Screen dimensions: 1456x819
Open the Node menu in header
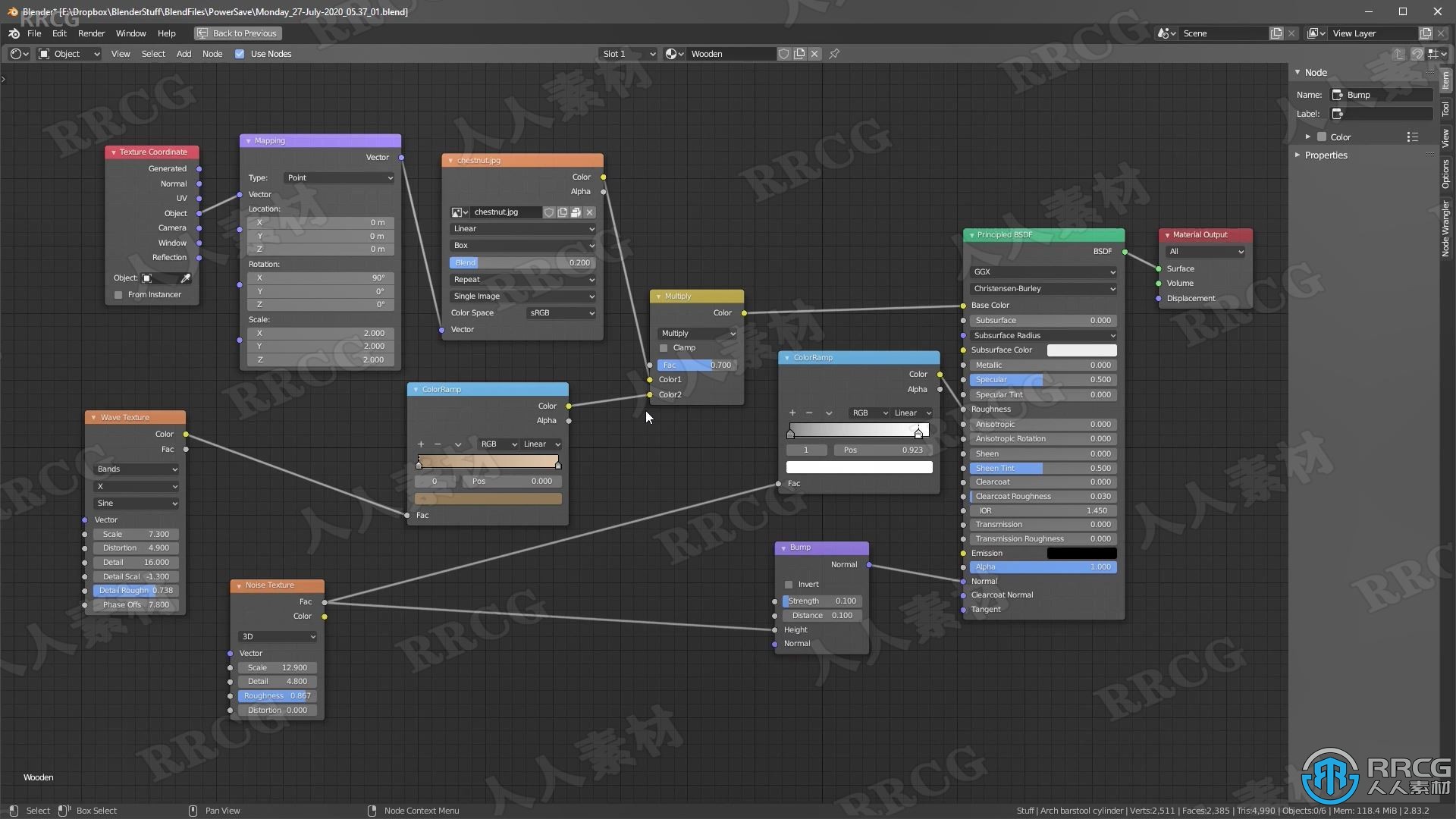tap(212, 54)
